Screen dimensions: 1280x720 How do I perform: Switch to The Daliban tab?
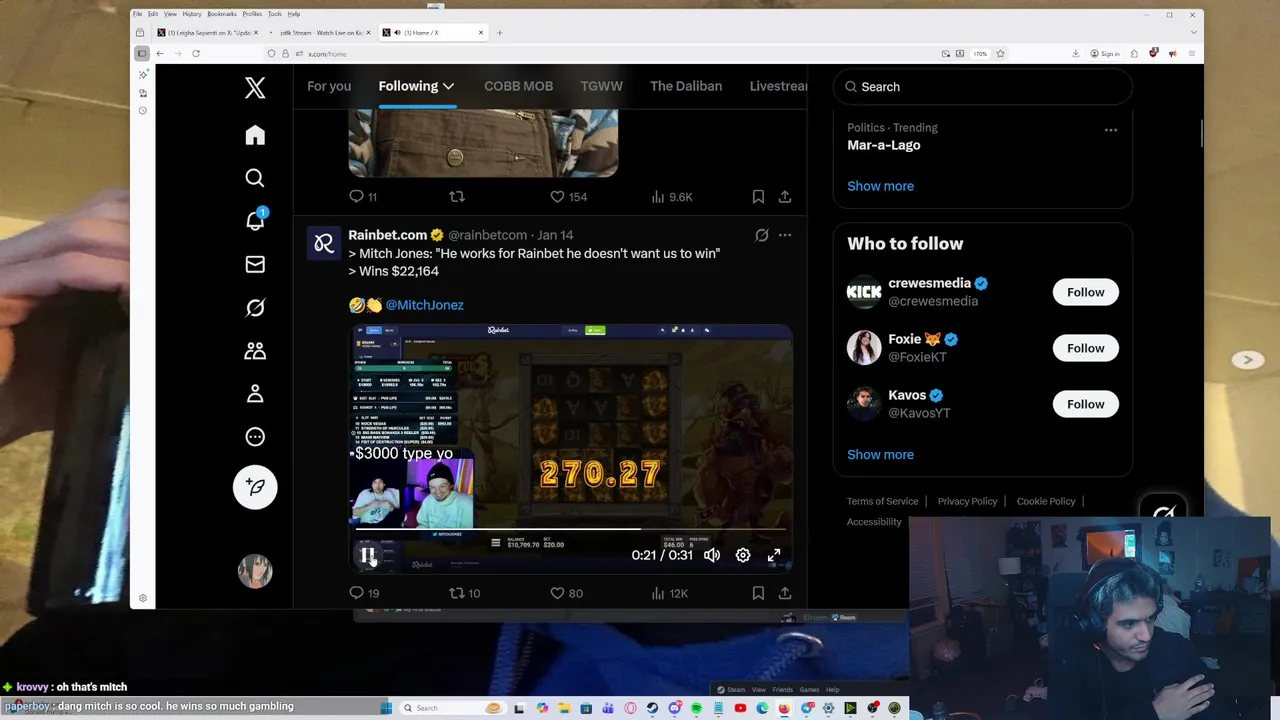pyautogui.click(x=686, y=86)
